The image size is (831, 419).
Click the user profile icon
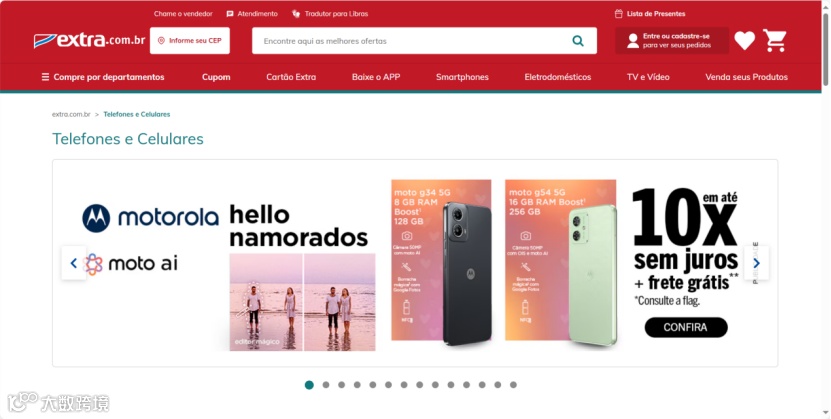point(633,41)
